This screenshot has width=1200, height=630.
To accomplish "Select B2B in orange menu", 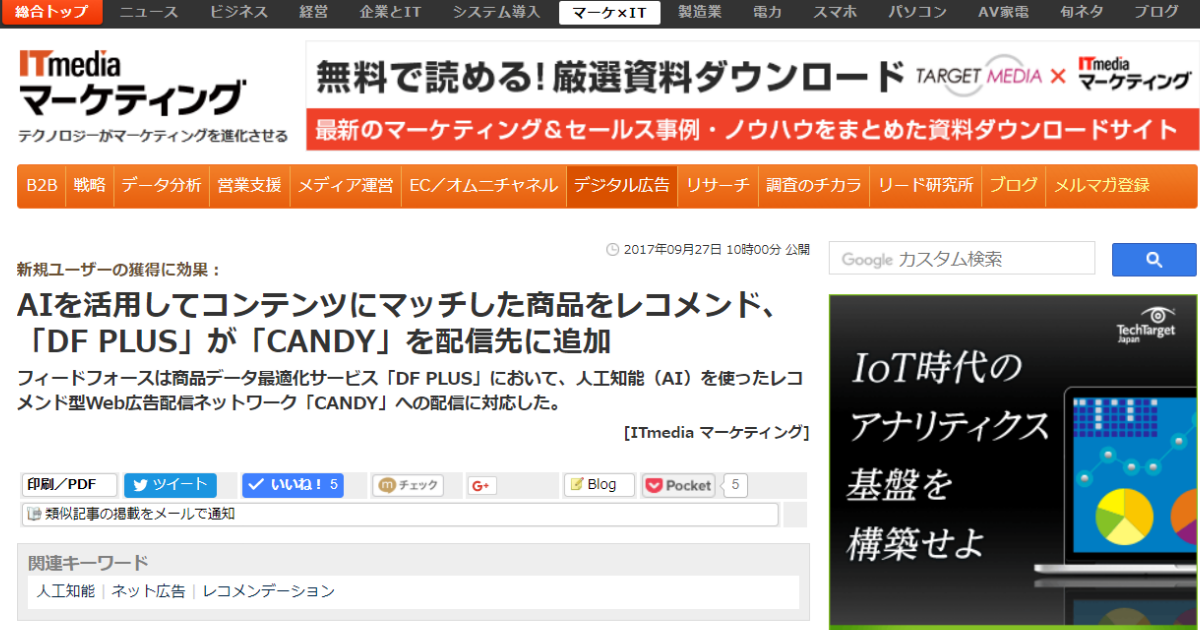I will point(42,186).
